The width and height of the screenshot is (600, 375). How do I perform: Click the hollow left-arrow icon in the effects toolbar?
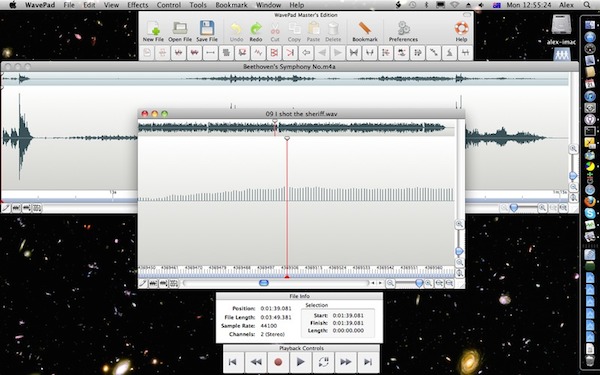click(306, 53)
